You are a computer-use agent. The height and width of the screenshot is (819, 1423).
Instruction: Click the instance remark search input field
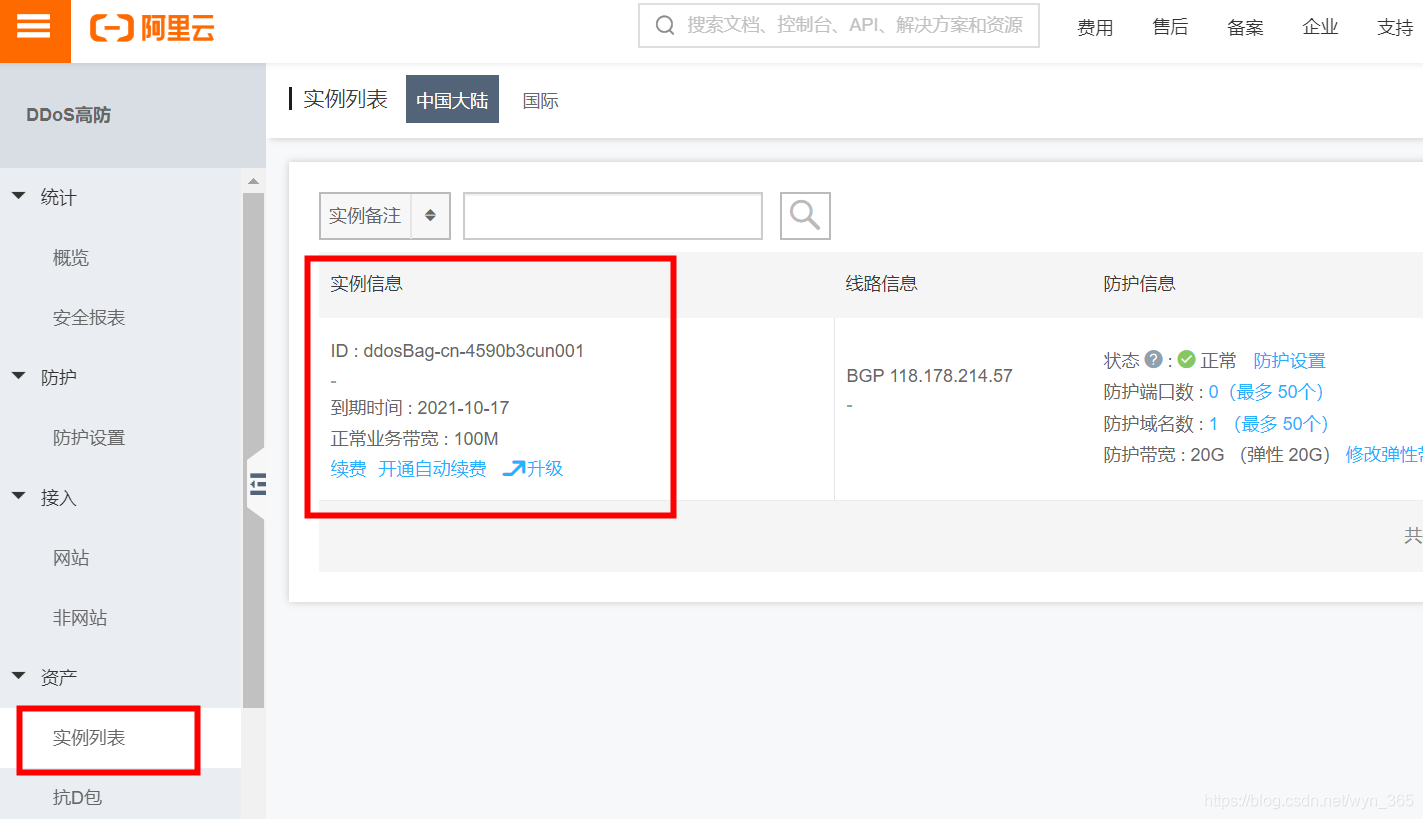613,216
